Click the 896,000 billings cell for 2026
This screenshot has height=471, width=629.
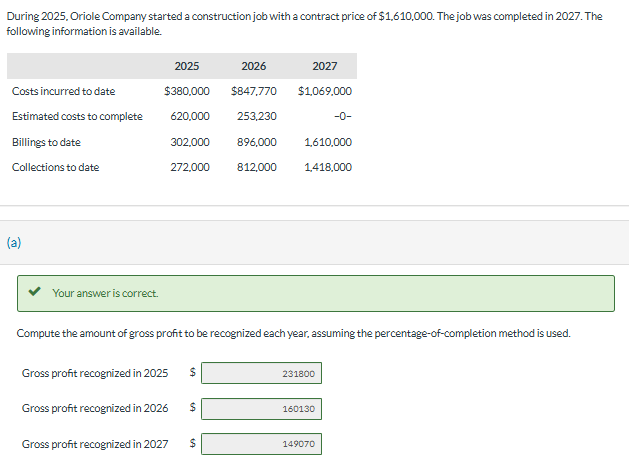click(x=256, y=142)
